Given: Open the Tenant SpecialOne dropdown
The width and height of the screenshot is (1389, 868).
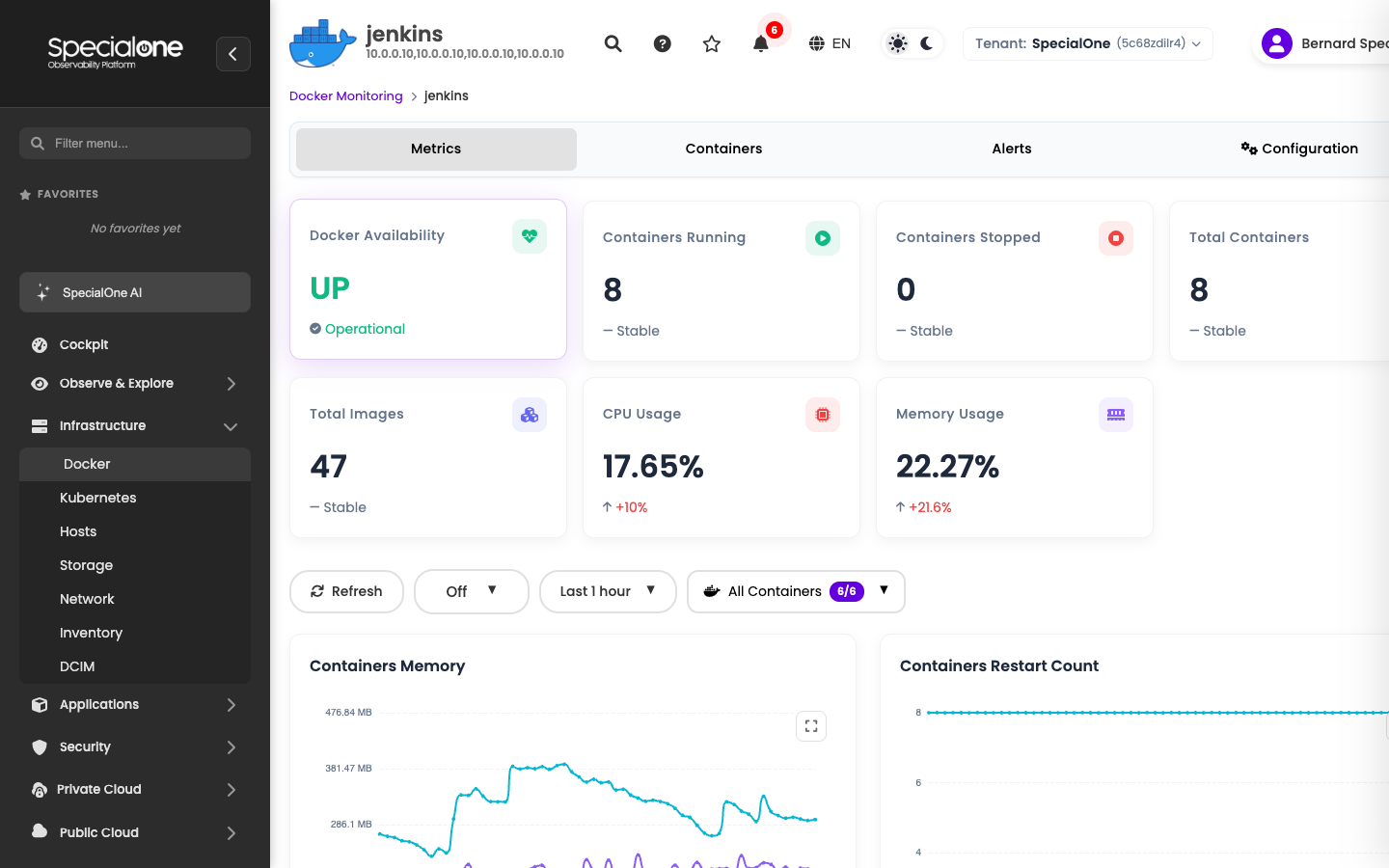Looking at the screenshot, I should click(1088, 43).
